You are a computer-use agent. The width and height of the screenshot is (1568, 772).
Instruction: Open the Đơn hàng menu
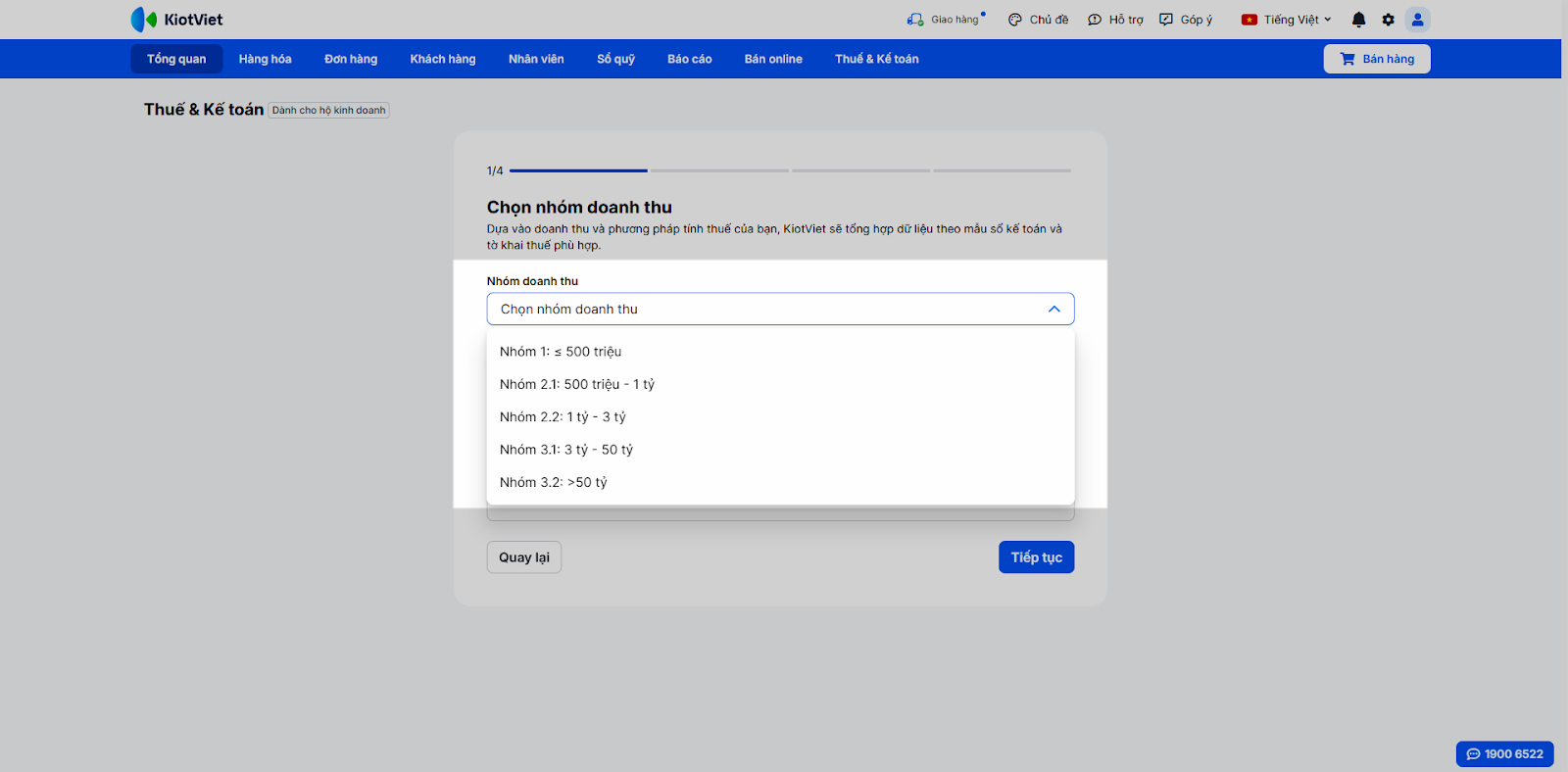tap(351, 59)
